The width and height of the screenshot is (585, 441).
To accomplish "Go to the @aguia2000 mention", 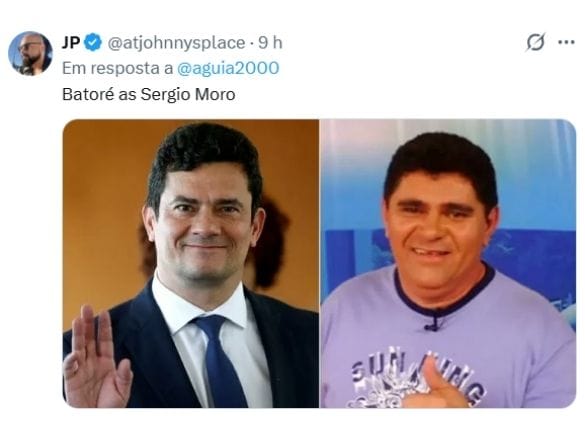I will (x=228, y=68).
